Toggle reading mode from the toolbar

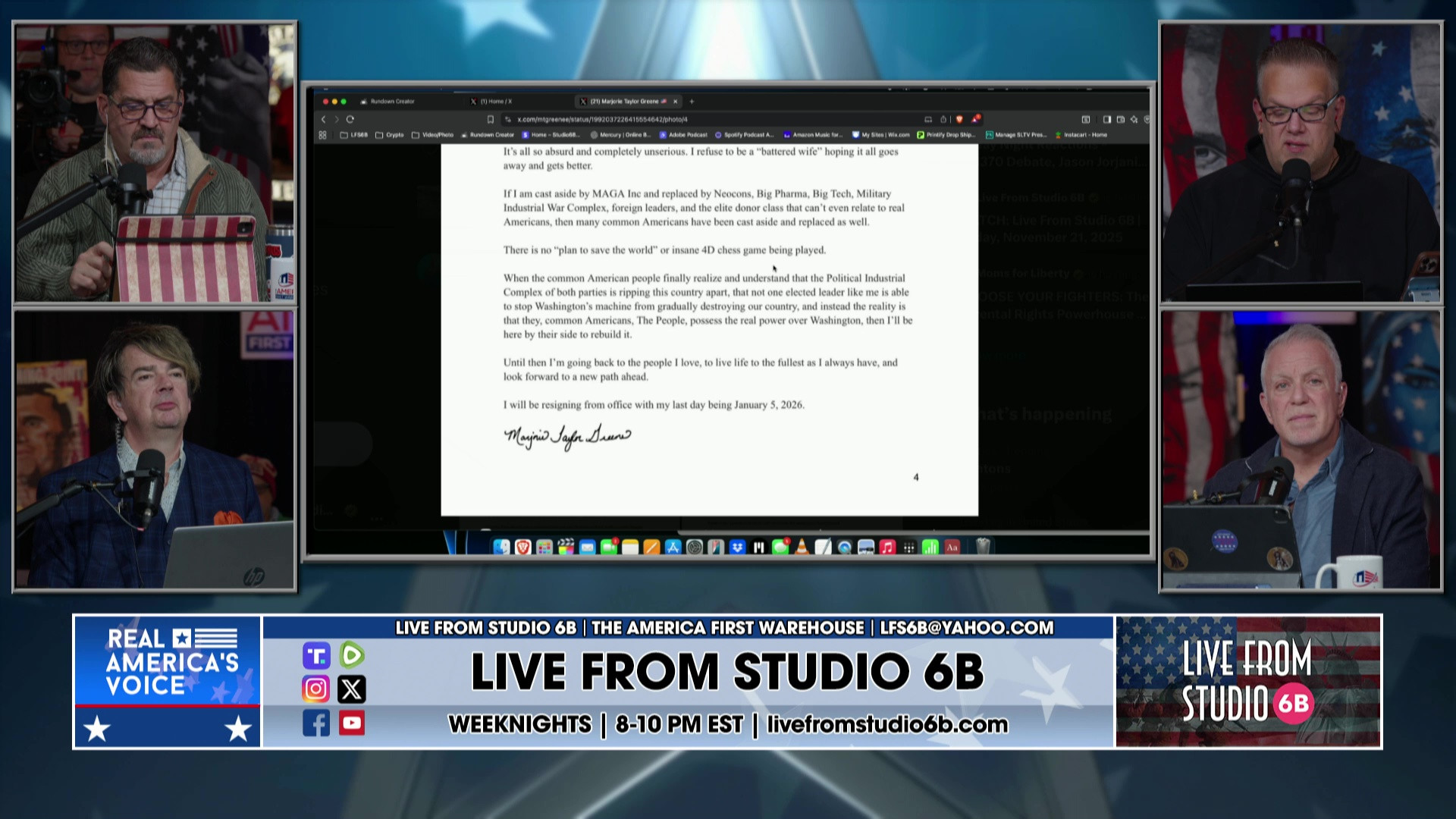point(929,120)
